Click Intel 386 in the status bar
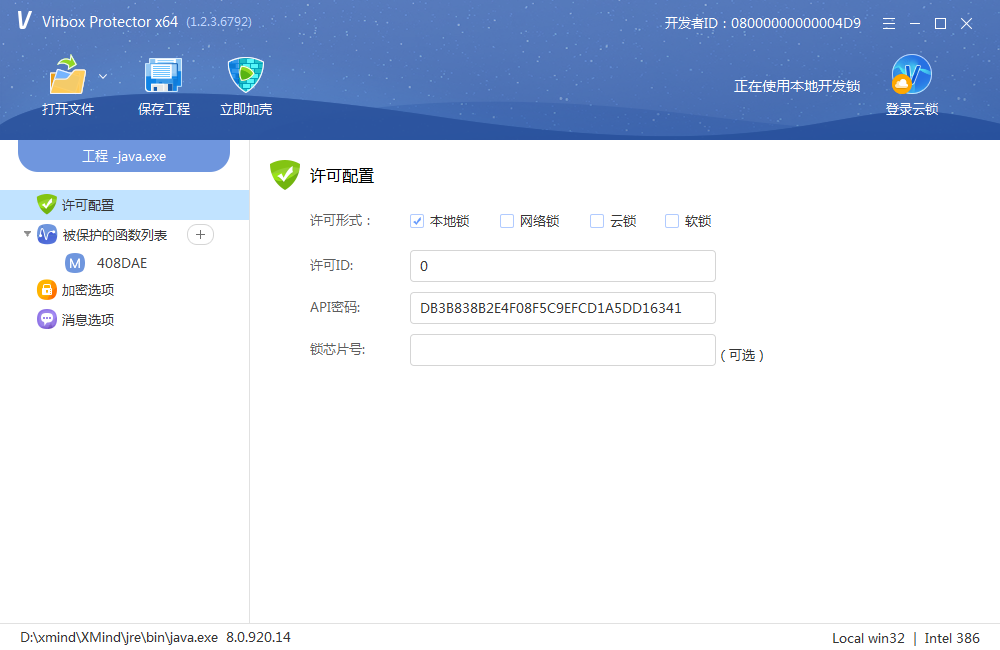The height and width of the screenshot is (650, 1000). [x=952, y=638]
